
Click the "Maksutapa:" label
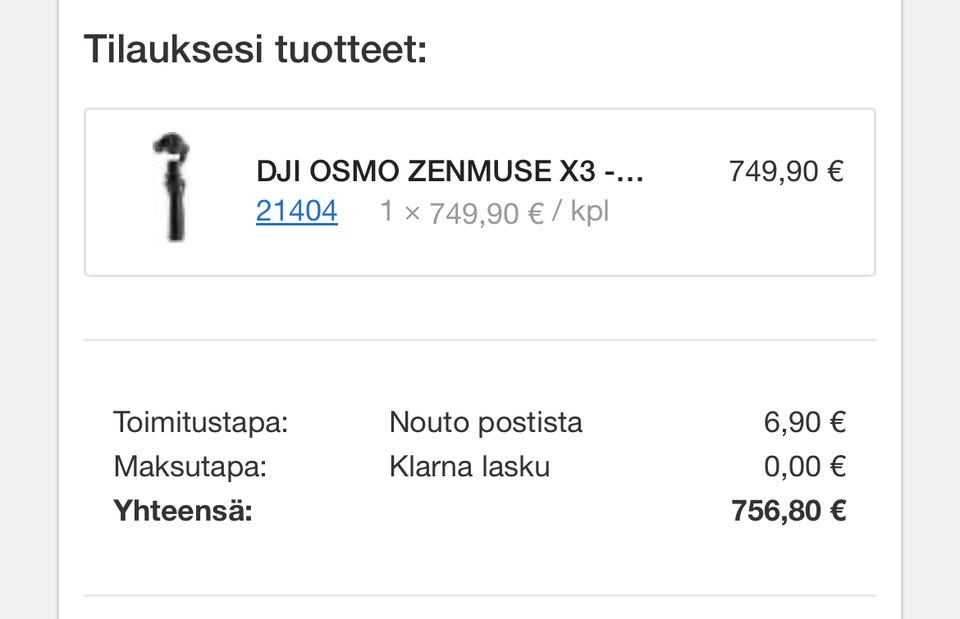[190, 467]
